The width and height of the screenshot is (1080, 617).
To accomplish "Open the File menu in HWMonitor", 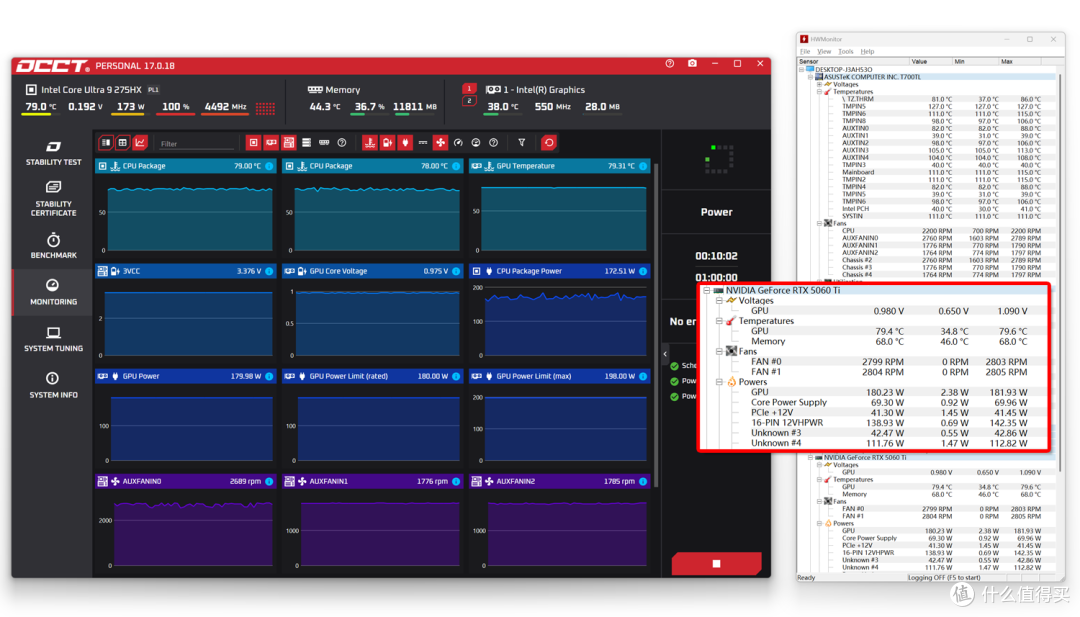I will tap(804, 52).
